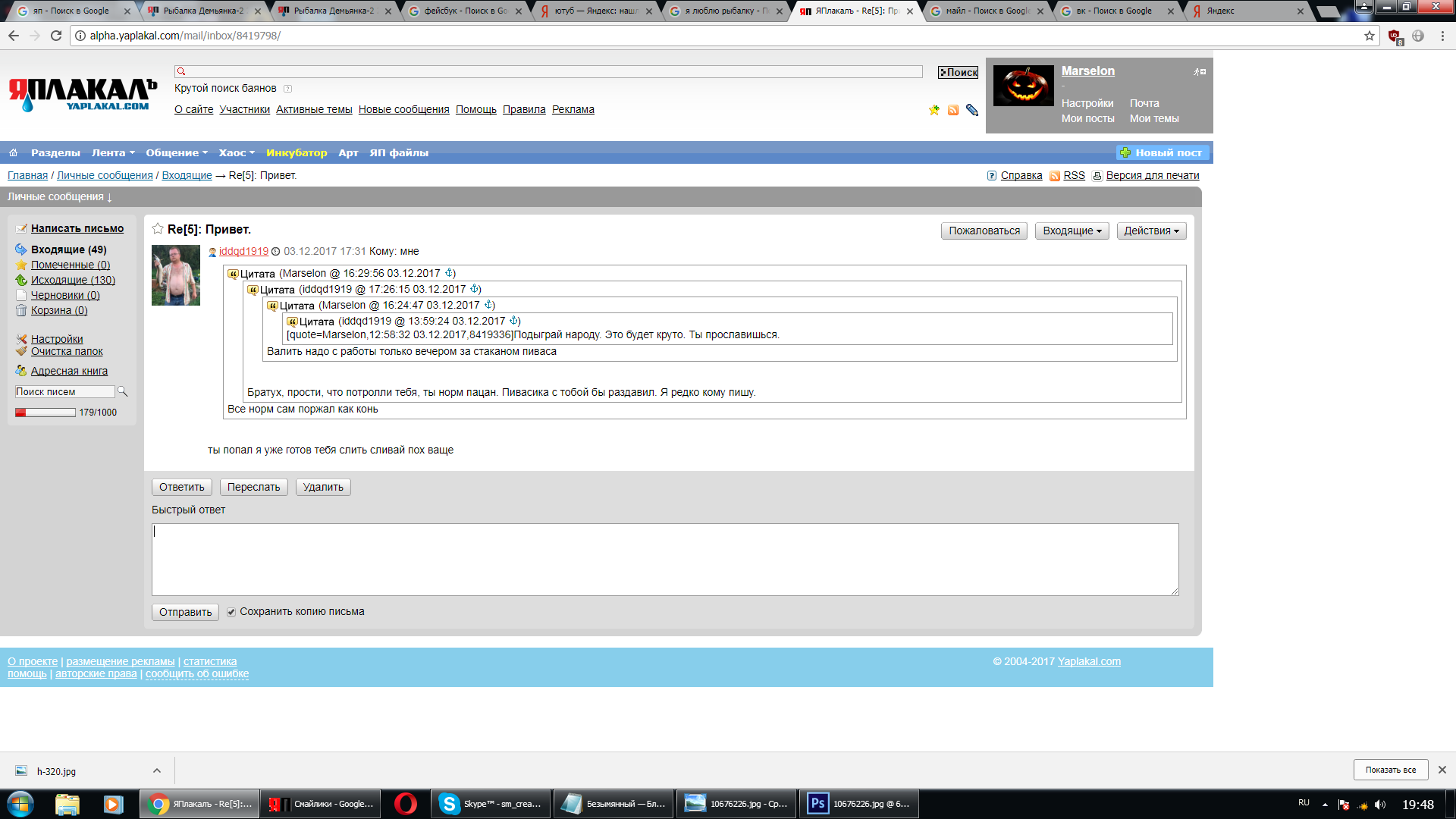Open the Инкубатор menu item
This screenshot has width=1456, height=819.
point(297,152)
